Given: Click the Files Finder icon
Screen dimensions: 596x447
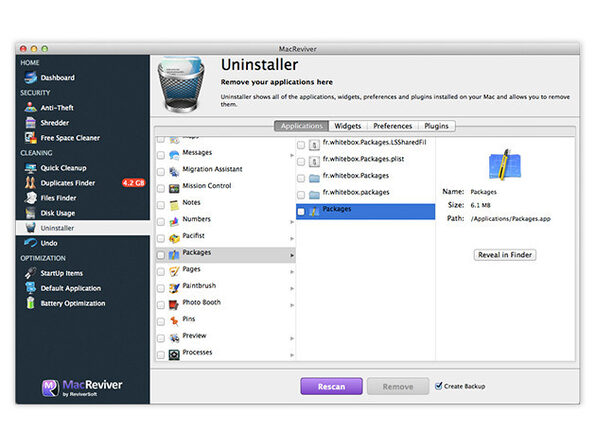Looking at the screenshot, I should point(30,198).
